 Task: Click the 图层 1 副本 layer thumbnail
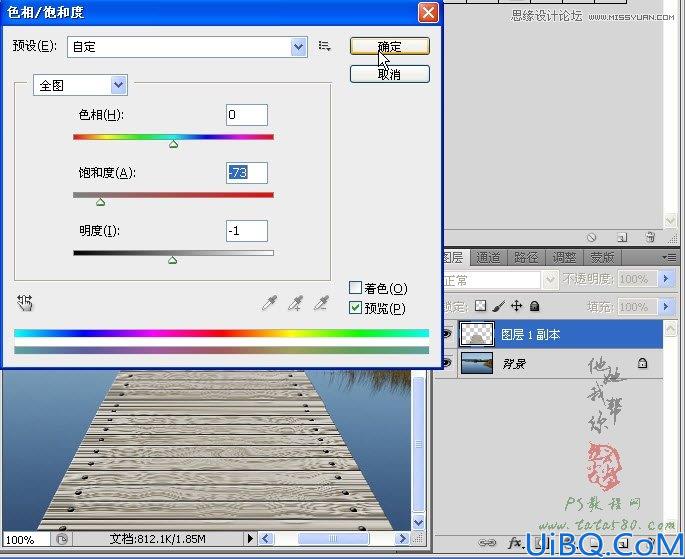[x=477, y=334]
